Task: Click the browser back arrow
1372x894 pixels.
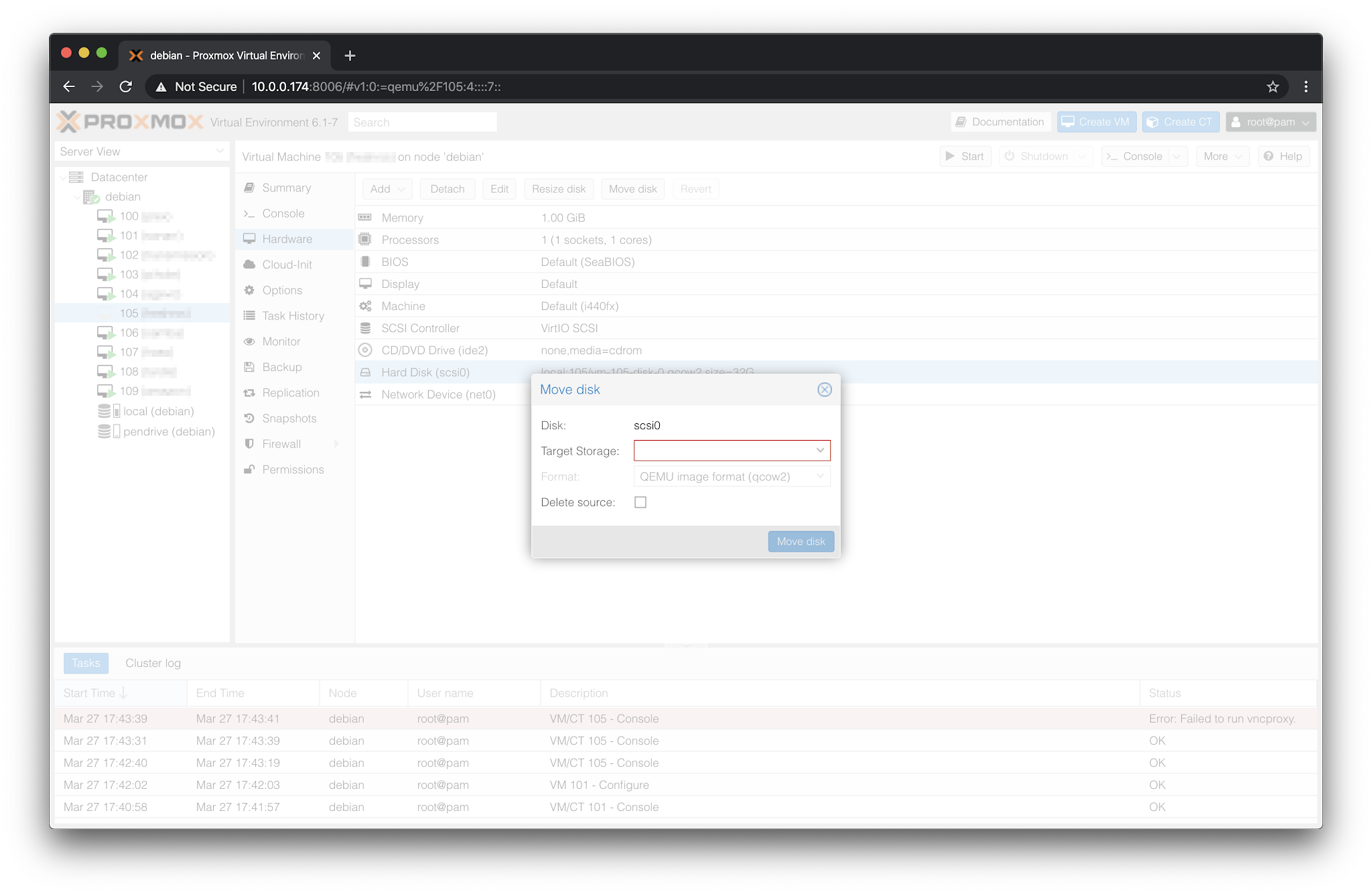Action: pyautogui.click(x=69, y=86)
